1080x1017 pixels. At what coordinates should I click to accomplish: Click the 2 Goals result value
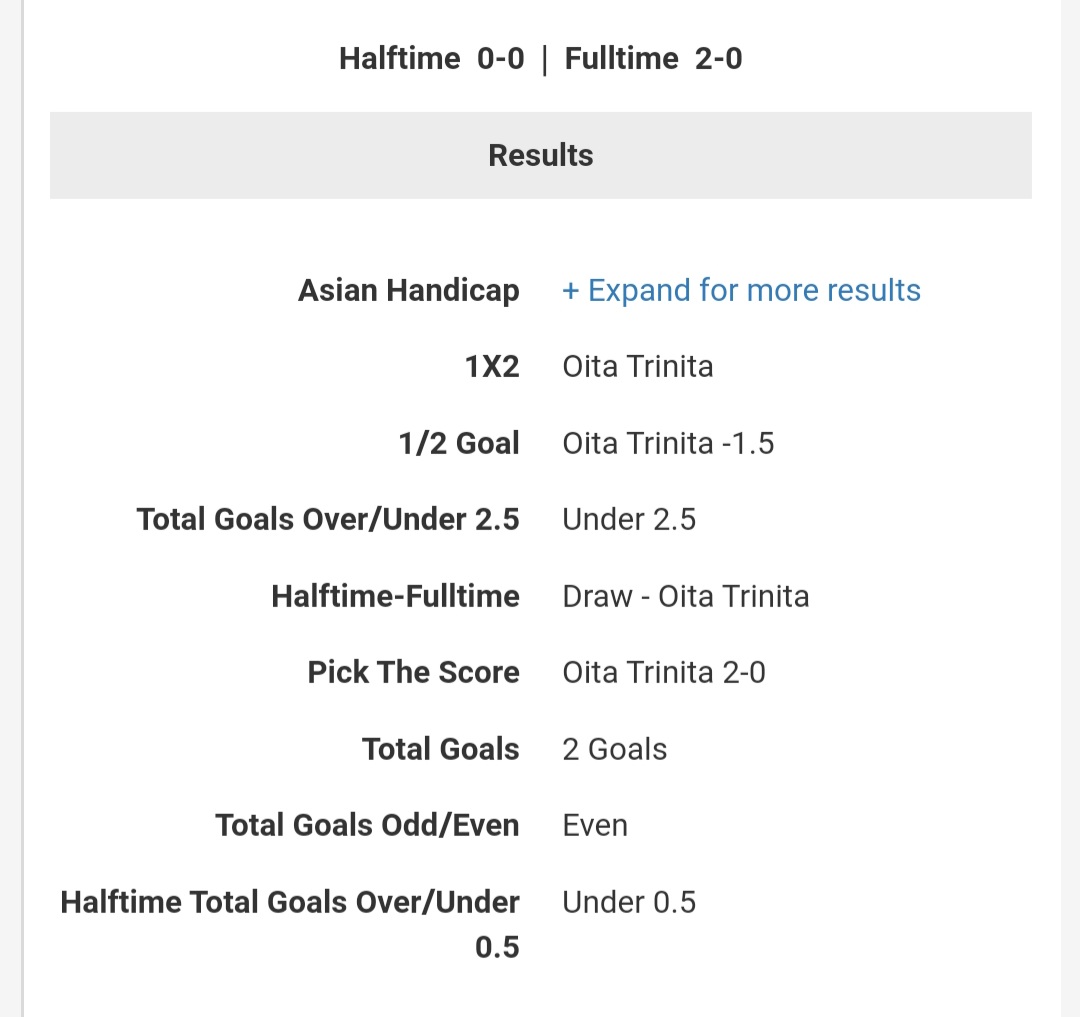(x=614, y=749)
